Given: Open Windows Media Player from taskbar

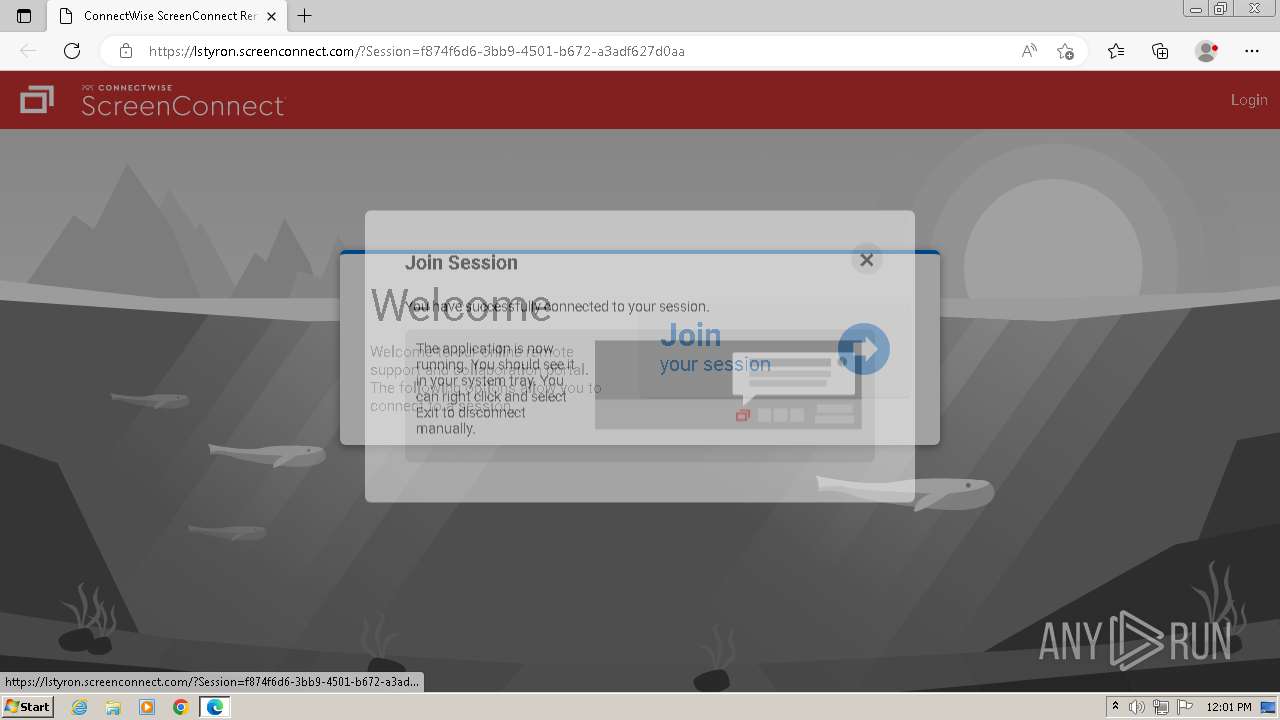Looking at the screenshot, I should (x=147, y=707).
